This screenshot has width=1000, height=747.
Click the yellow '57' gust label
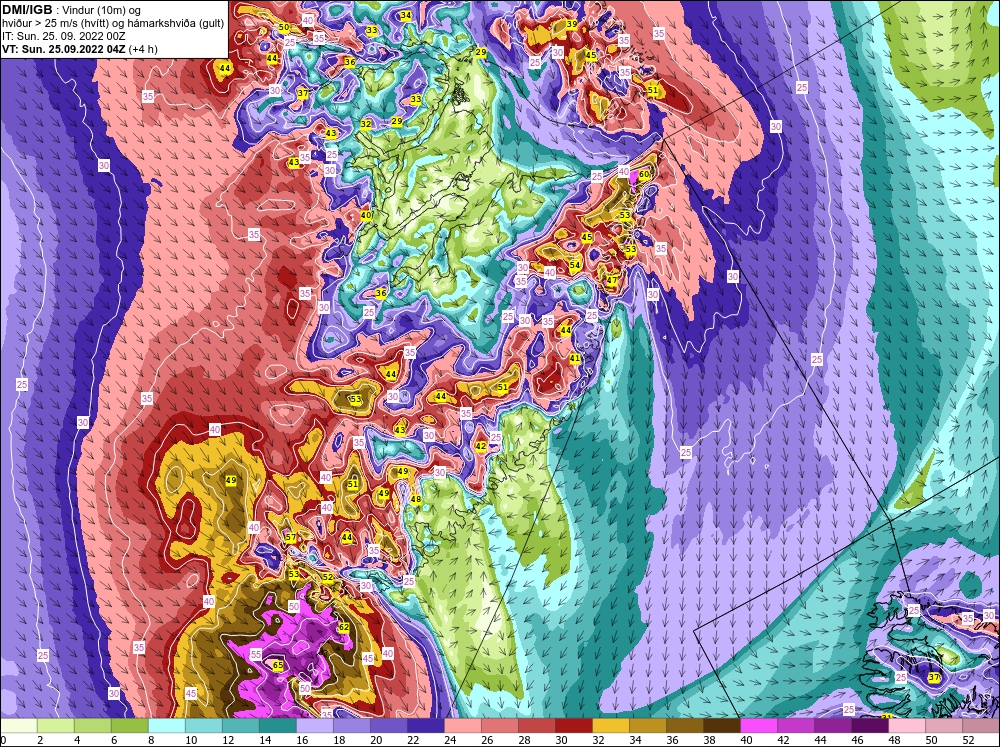[291, 537]
